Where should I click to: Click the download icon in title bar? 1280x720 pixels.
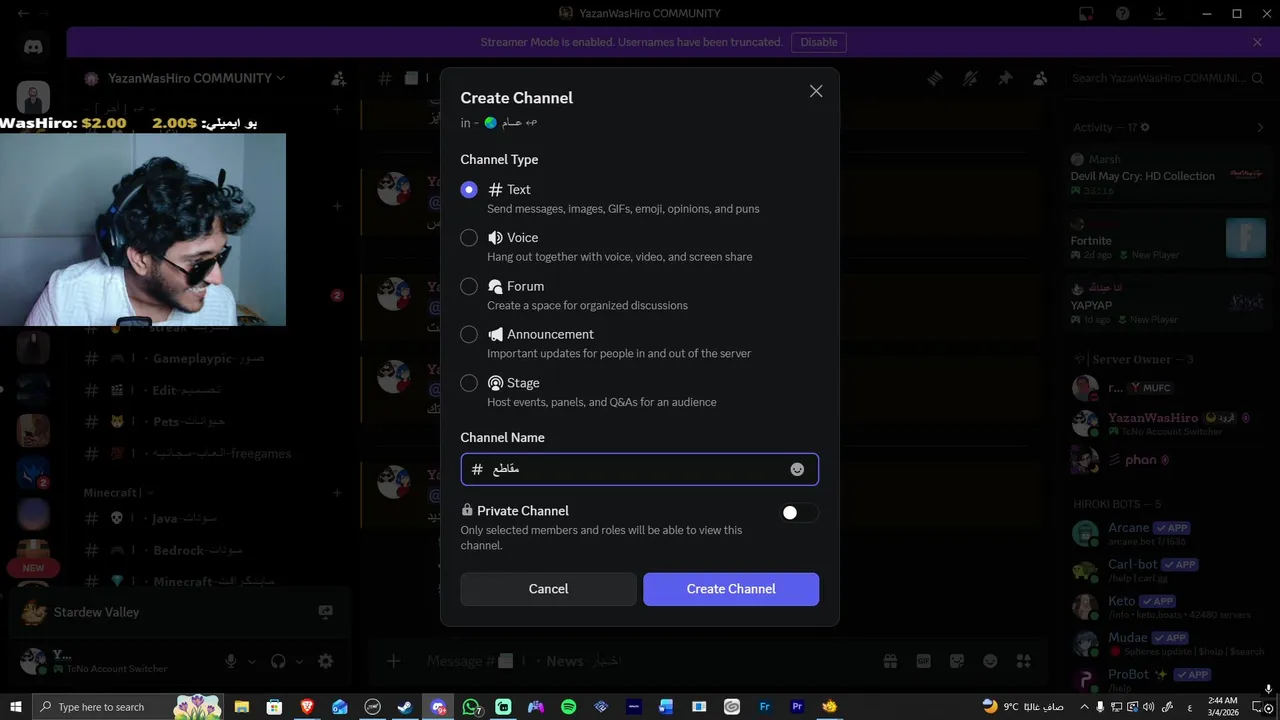[1159, 13]
